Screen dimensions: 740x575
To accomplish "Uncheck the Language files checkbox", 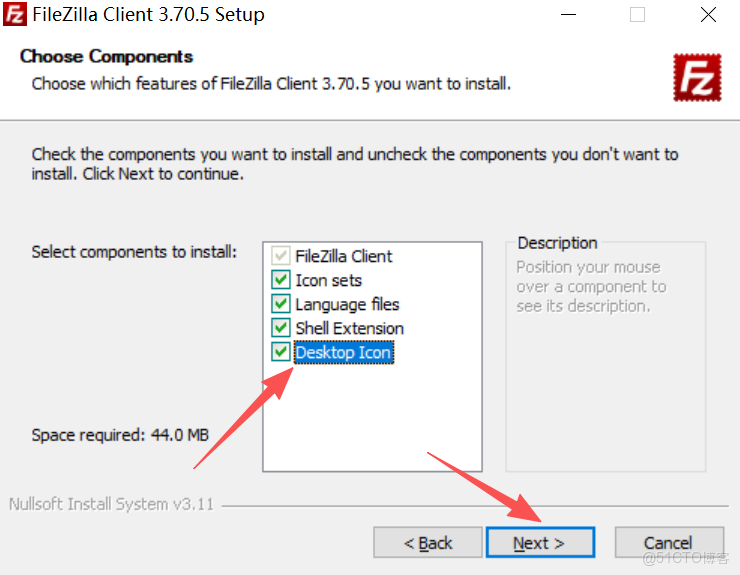I will click(x=281, y=304).
